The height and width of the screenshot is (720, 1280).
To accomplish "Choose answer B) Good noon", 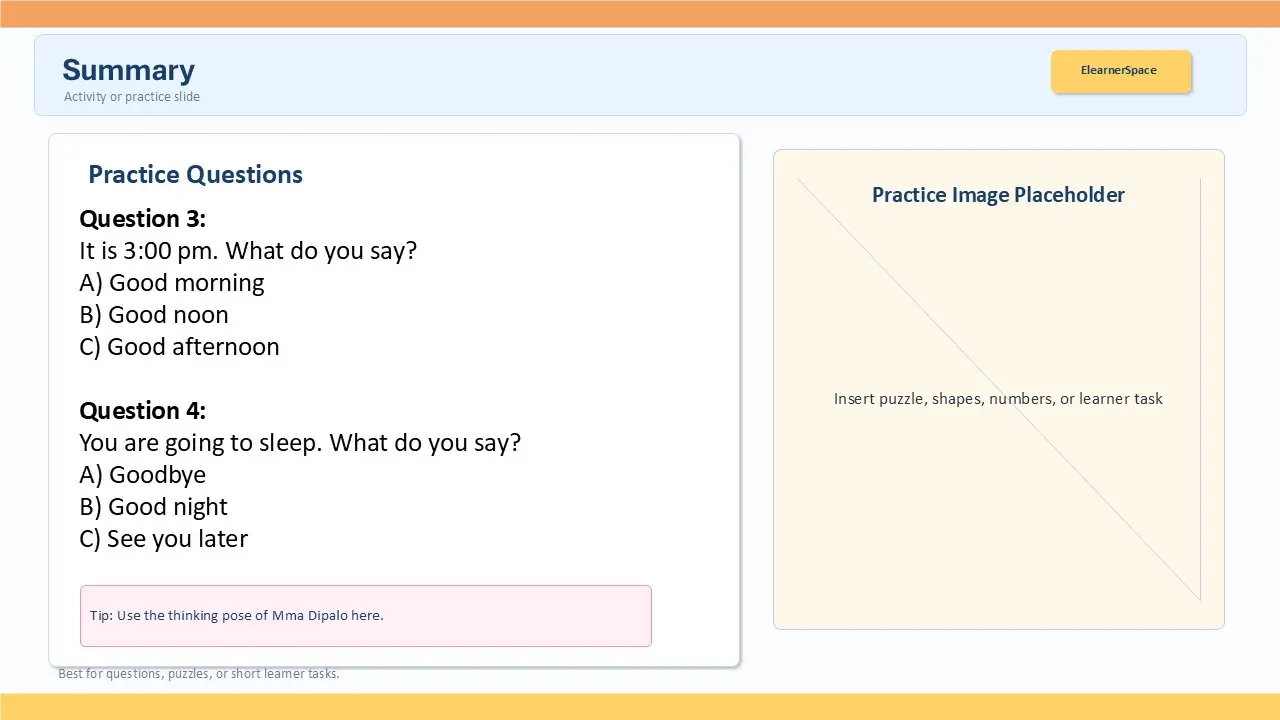I will coord(154,315).
